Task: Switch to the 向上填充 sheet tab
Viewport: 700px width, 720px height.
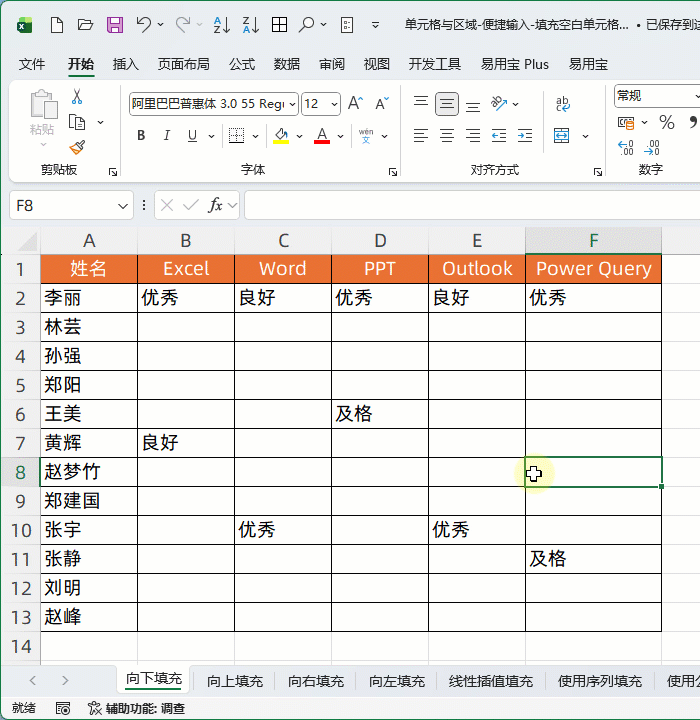Action: (x=235, y=681)
